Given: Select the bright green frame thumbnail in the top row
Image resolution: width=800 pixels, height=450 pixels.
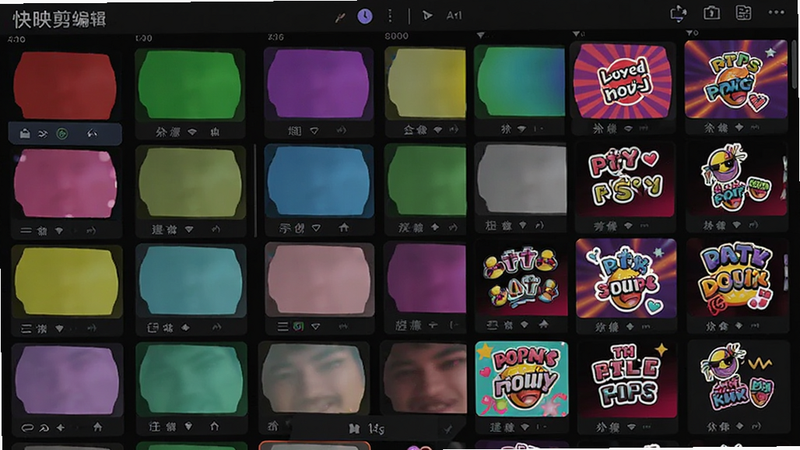Looking at the screenshot, I should coord(190,85).
